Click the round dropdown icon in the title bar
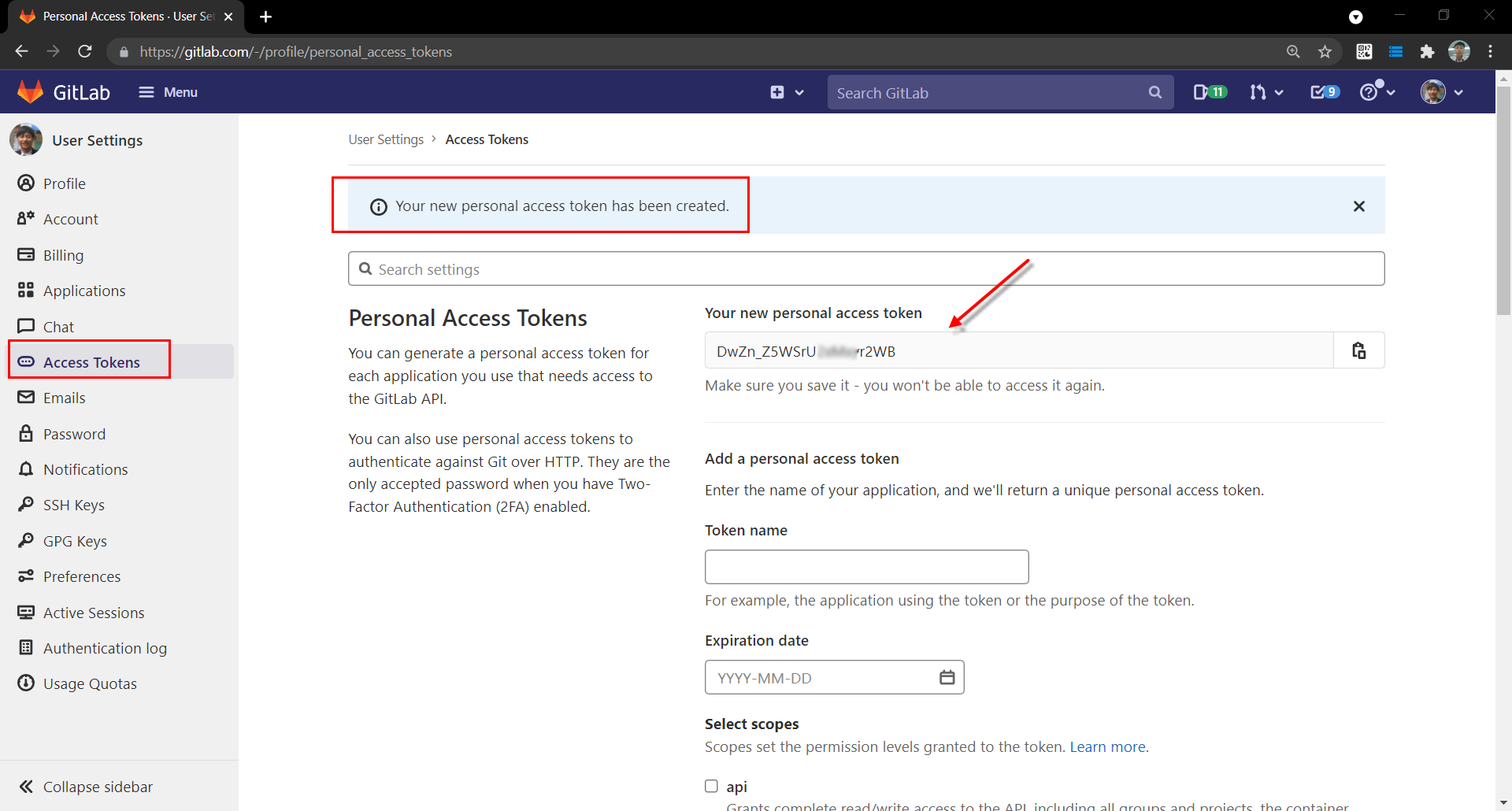Screen dimensions: 1512x811 click(x=1356, y=17)
